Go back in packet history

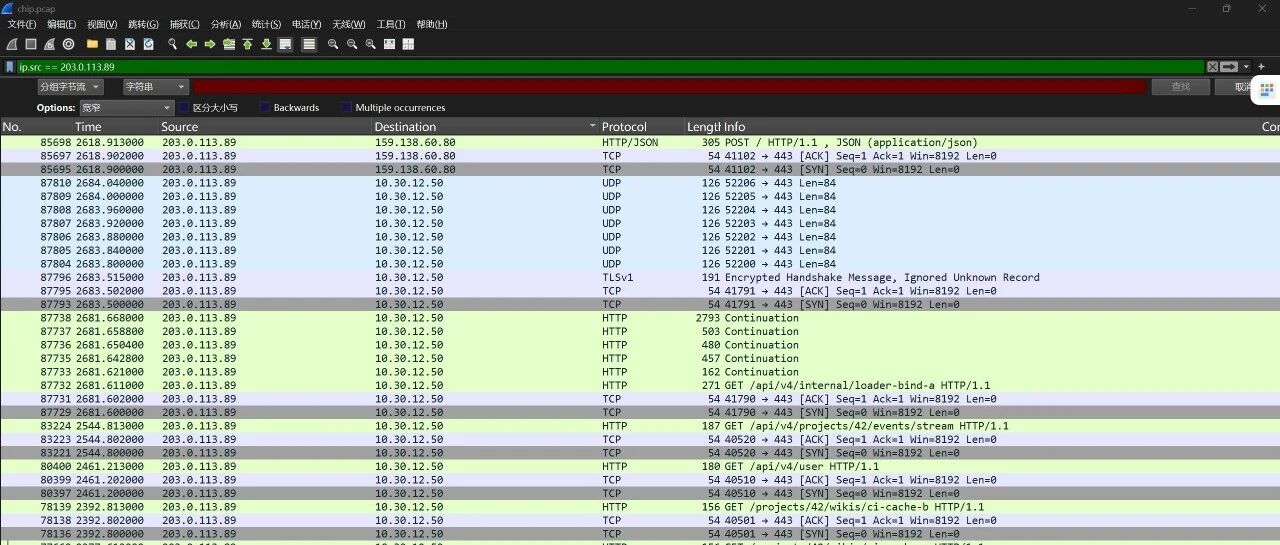[x=191, y=44]
